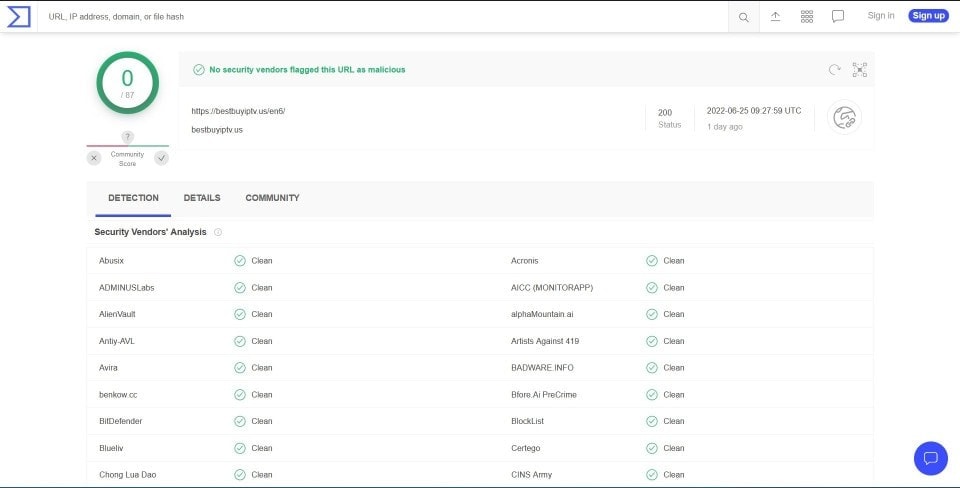Click the community score question mark badge
960x488 pixels.
tap(127, 137)
